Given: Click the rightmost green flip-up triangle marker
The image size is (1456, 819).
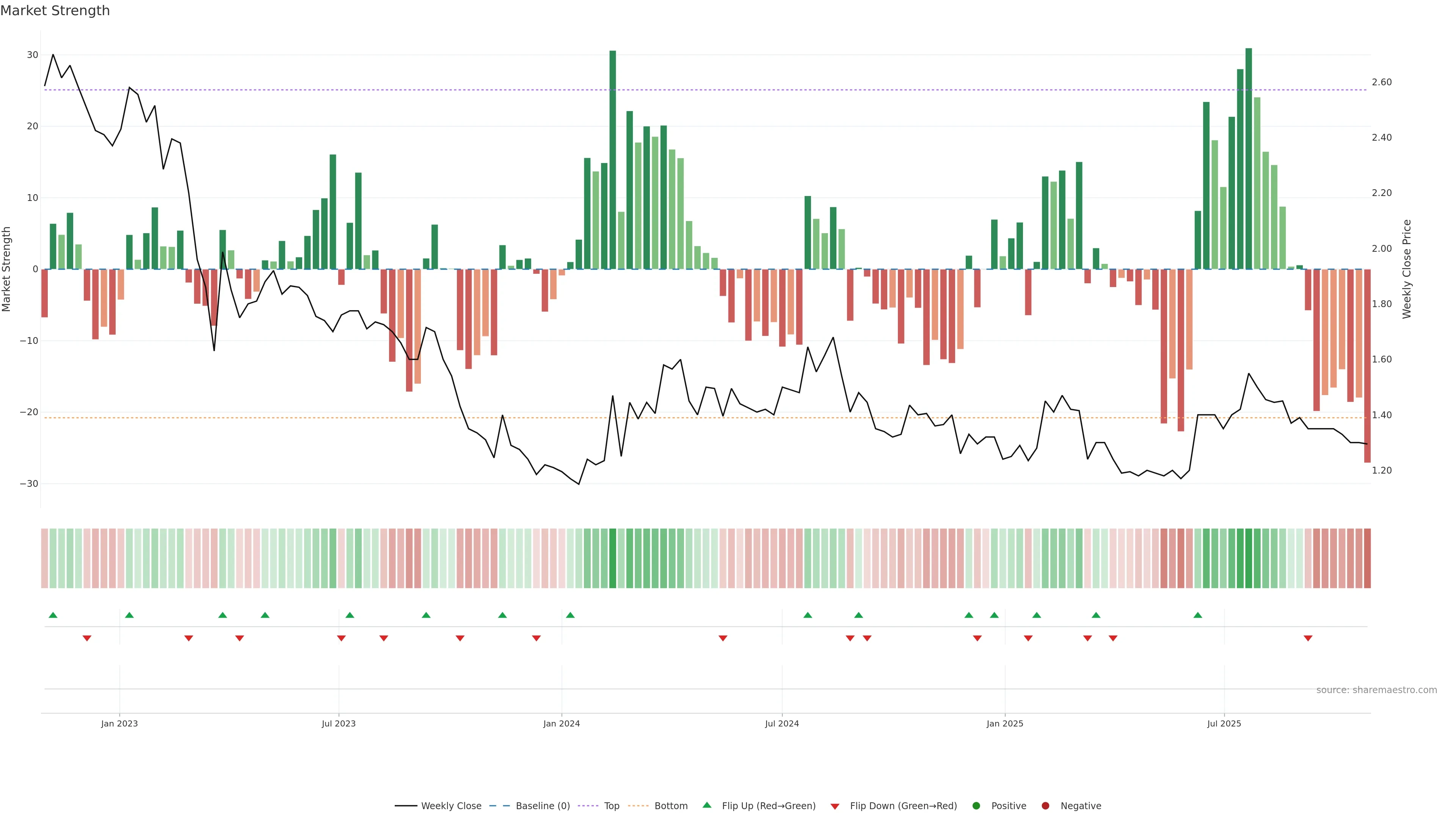Looking at the screenshot, I should pos(1198,615).
